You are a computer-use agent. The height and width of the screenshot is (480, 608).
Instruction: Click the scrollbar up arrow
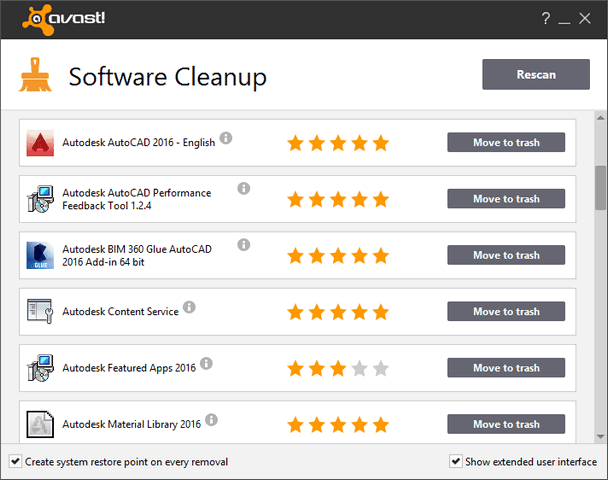click(x=600, y=117)
